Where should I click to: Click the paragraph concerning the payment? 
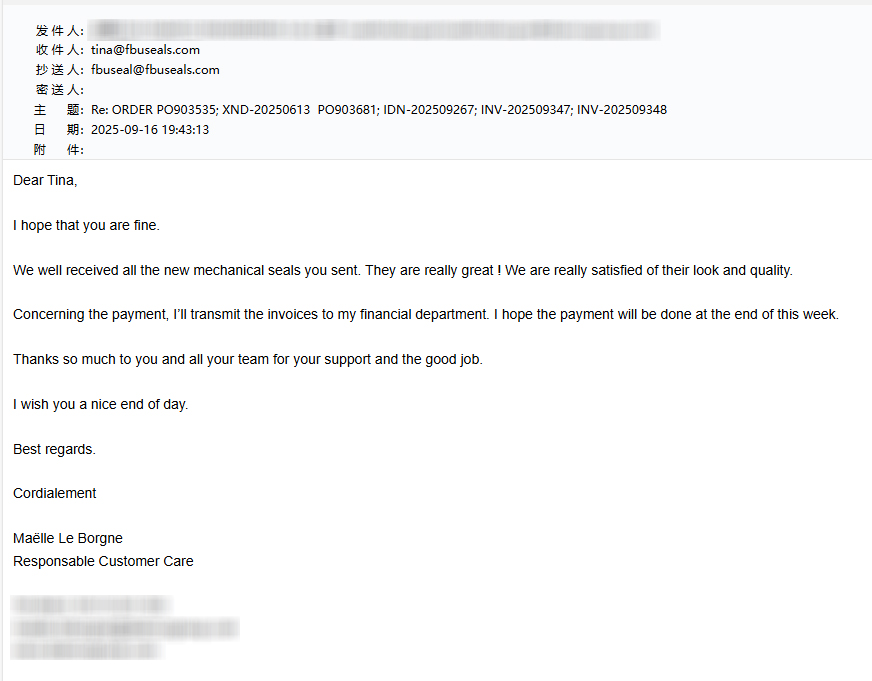[425, 315]
